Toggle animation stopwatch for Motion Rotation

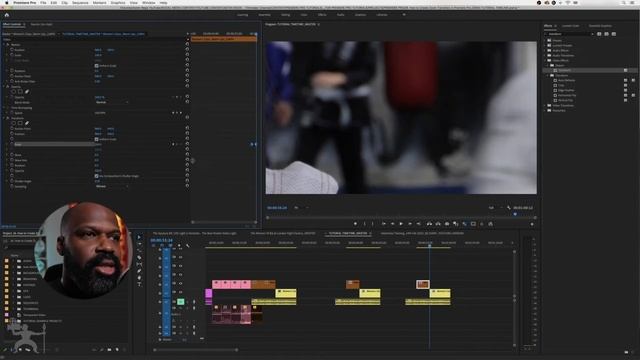coord(12,71)
